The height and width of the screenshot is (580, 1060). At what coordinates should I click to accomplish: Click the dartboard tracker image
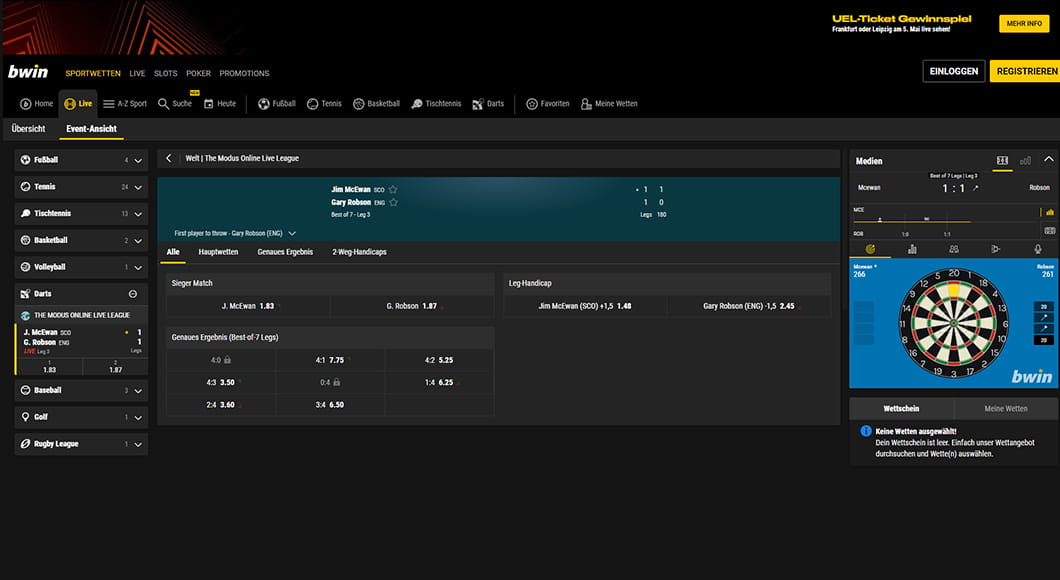[953, 323]
